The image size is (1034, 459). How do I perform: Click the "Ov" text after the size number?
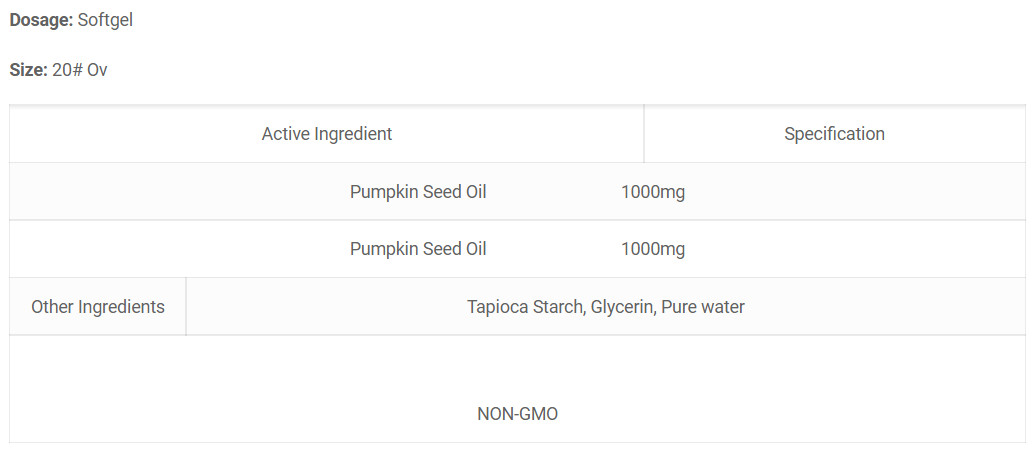click(x=97, y=71)
